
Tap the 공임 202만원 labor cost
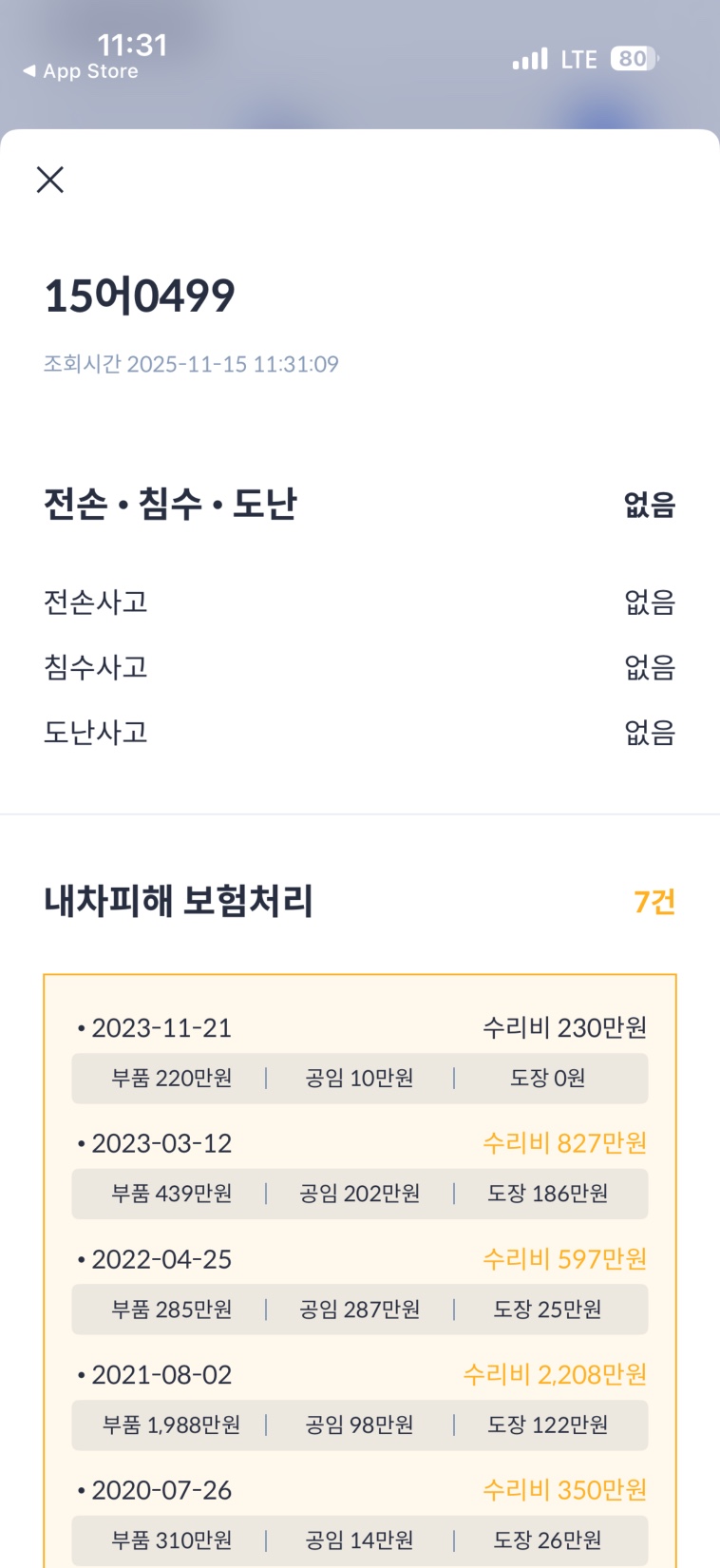click(x=359, y=1194)
